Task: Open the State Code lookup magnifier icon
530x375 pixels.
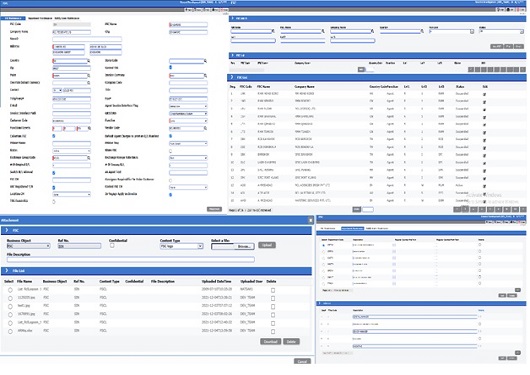Action: (205, 61)
